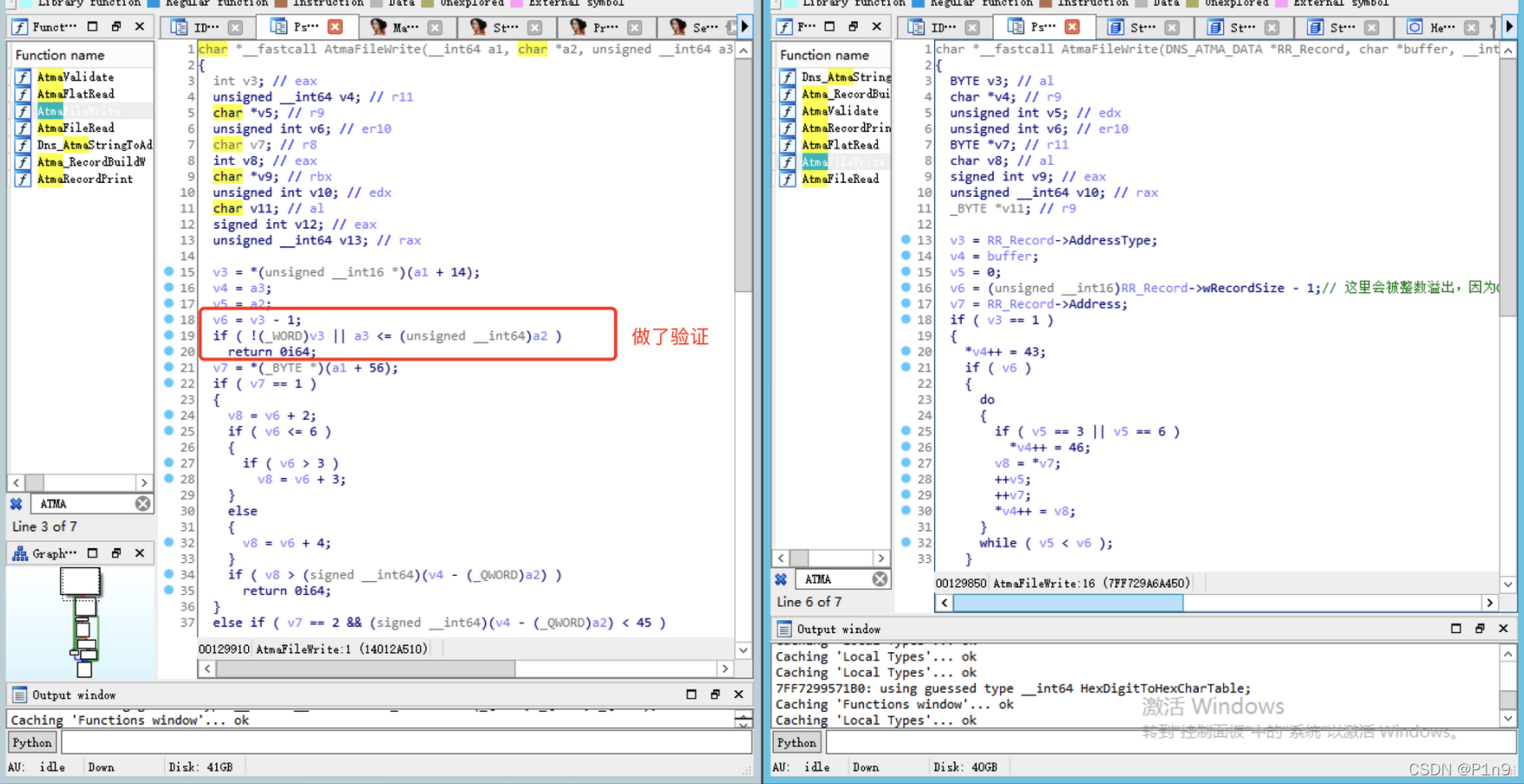
Task: Click scroll-down arrow of right Output window
Action: click(1508, 718)
